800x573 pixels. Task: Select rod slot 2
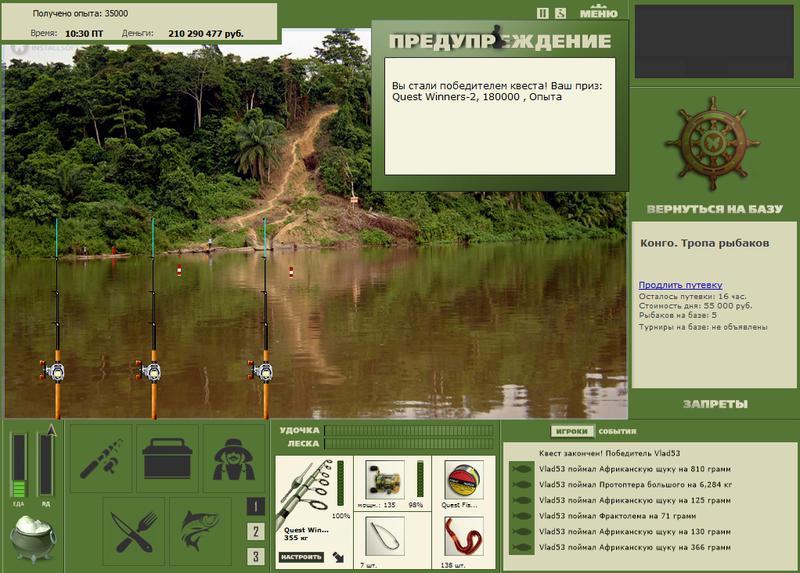tap(256, 531)
